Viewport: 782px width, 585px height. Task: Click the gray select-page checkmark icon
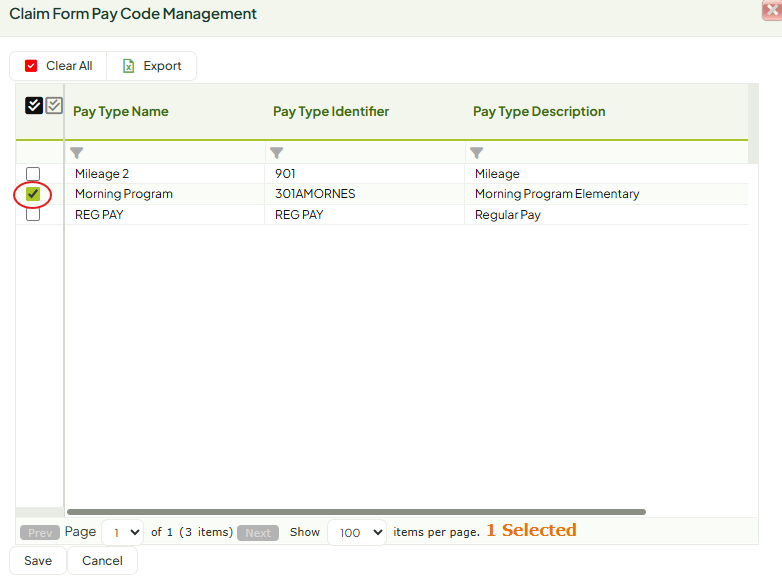54,105
